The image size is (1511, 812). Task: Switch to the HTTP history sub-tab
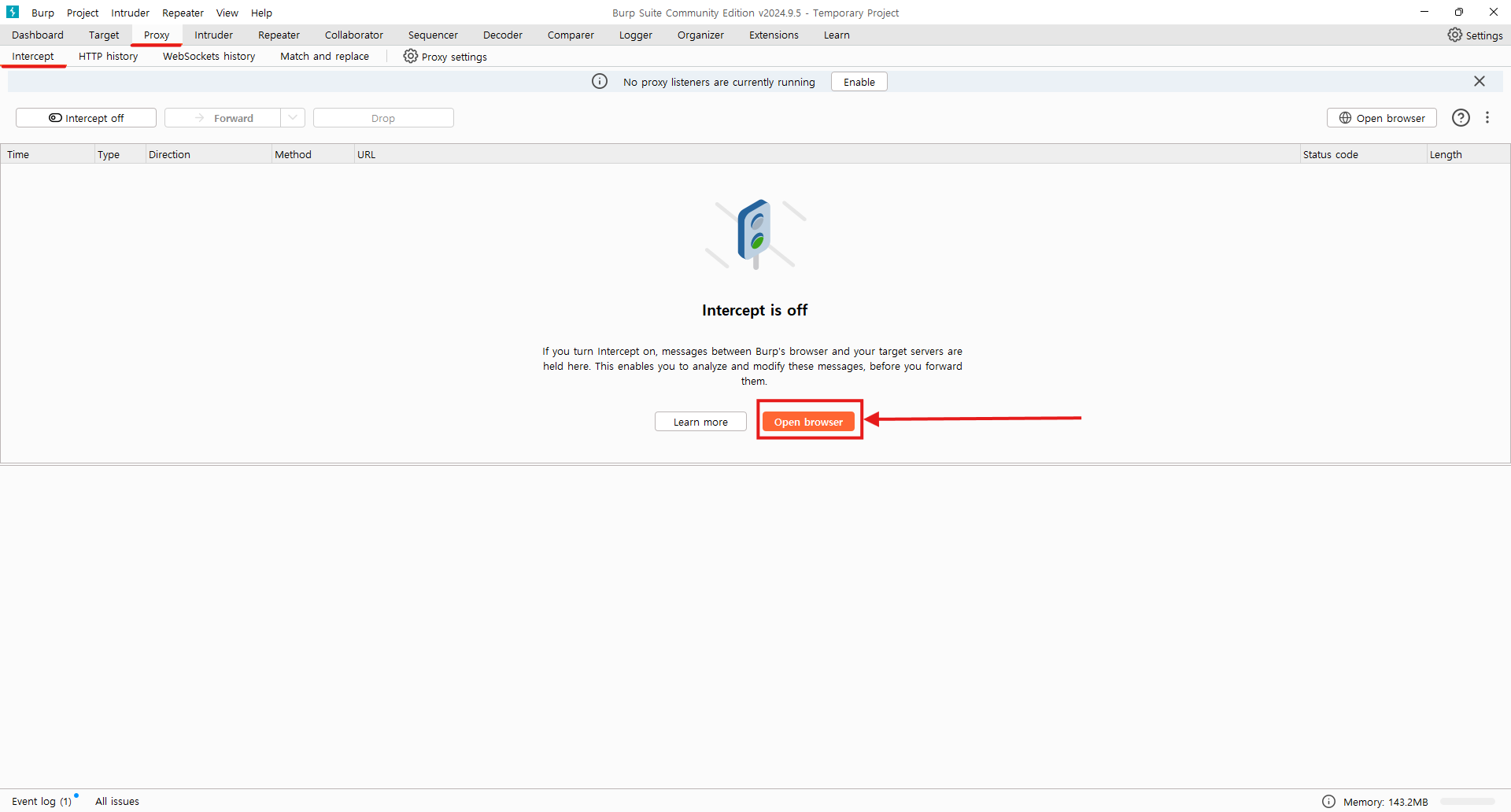(109, 57)
